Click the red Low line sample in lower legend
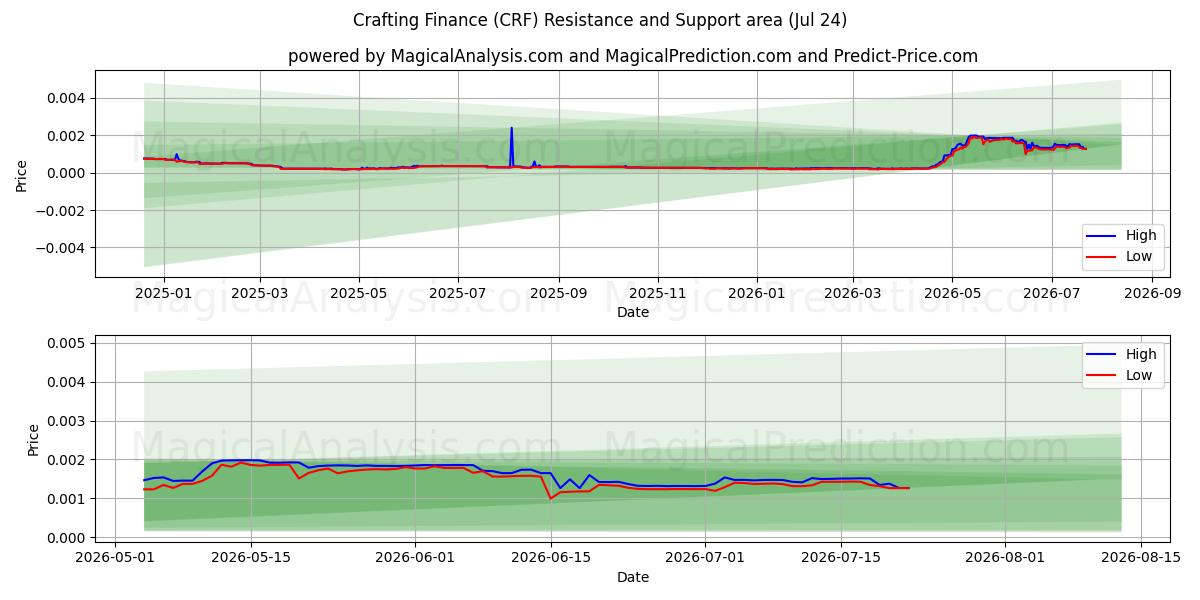 point(1103,376)
